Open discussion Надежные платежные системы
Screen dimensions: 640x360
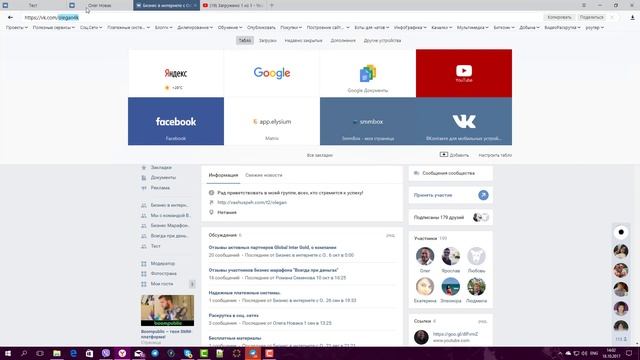click(244, 293)
